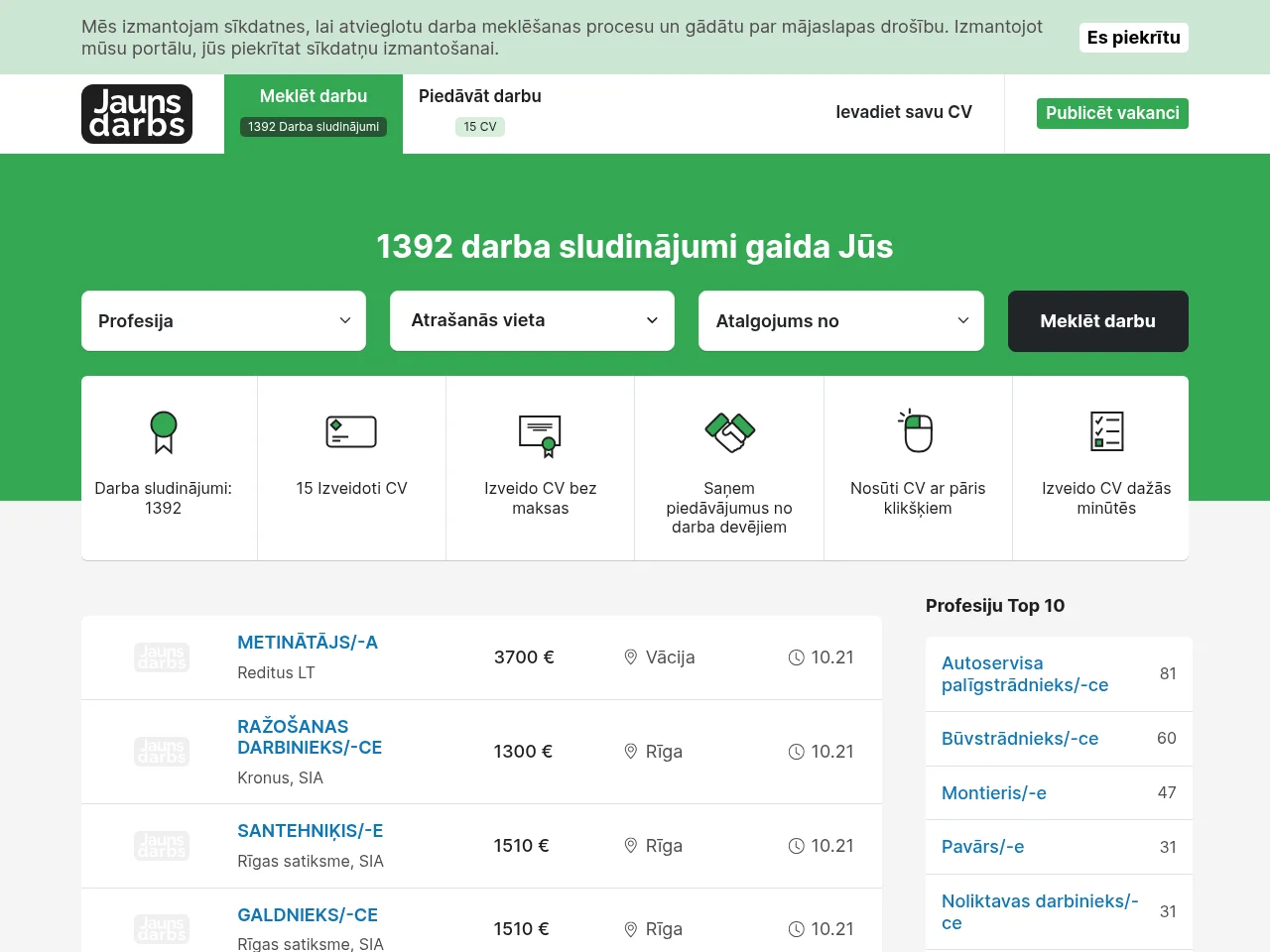Click the Publicēt vakanci button

tap(1112, 113)
